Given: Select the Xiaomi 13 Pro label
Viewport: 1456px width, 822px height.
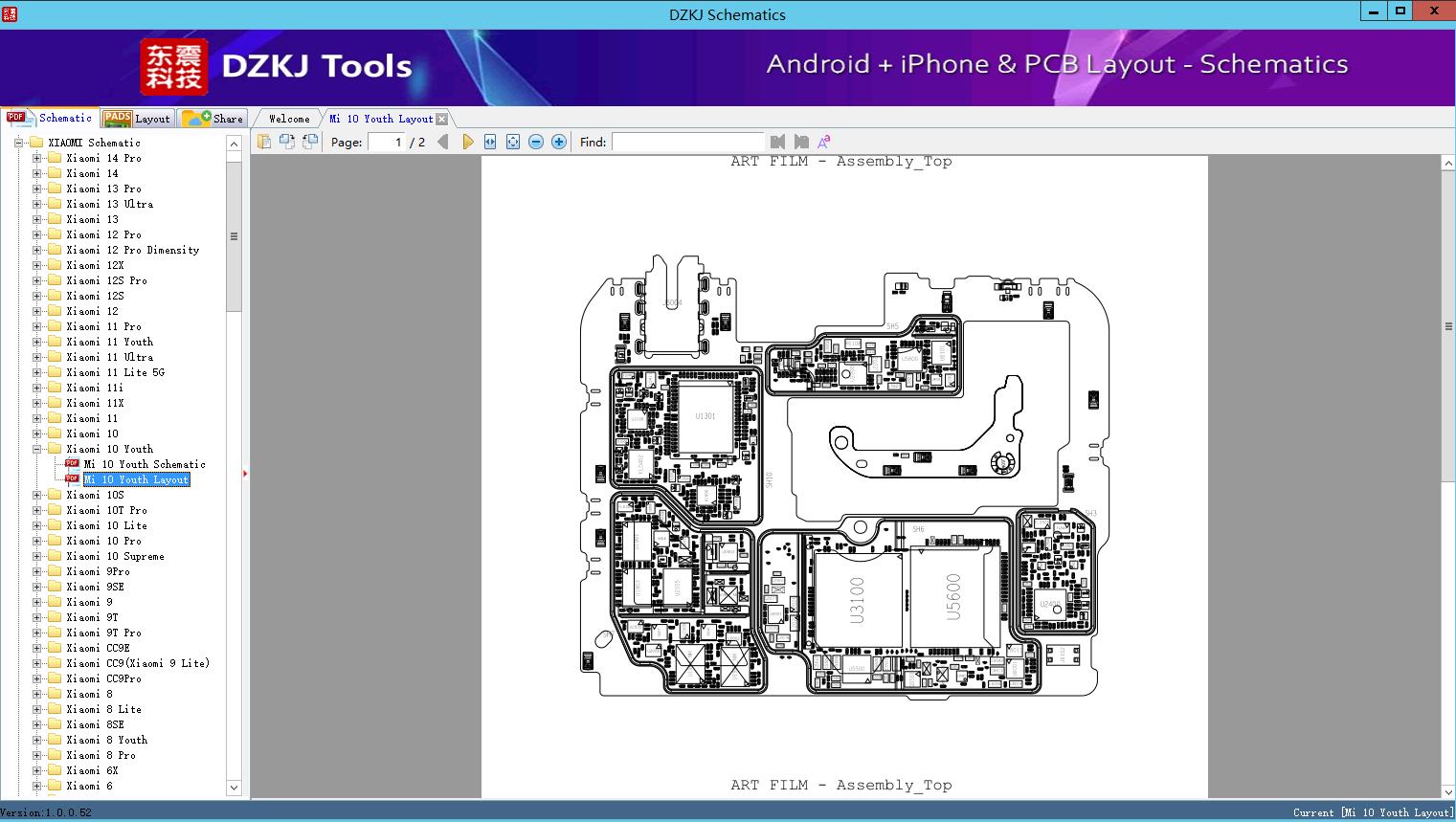Looking at the screenshot, I should pos(103,189).
